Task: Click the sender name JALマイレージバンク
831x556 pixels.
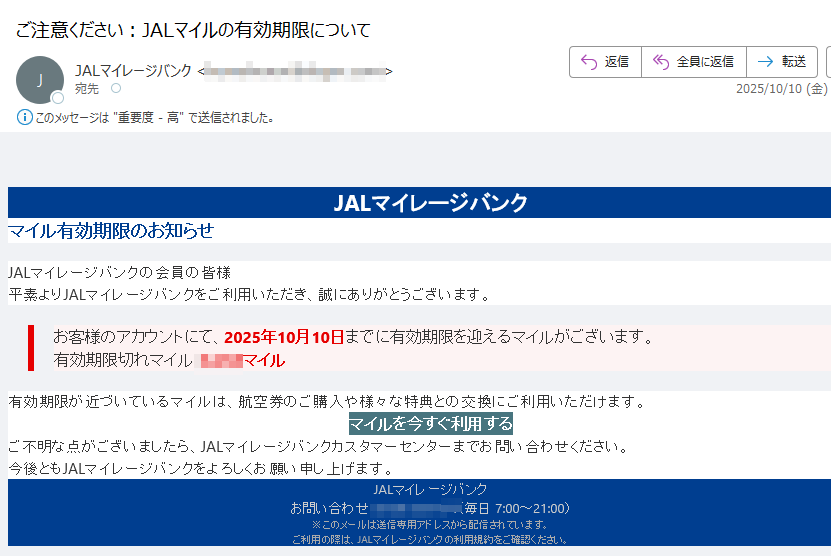Action: pos(133,70)
